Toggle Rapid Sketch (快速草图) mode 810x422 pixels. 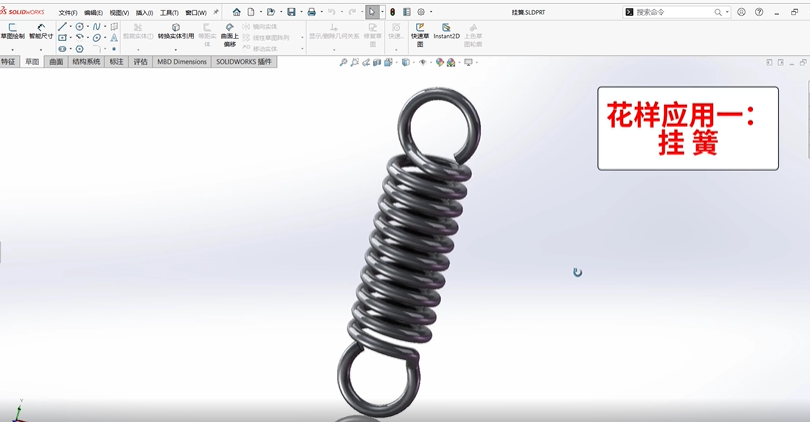pyautogui.click(x=420, y=34)
